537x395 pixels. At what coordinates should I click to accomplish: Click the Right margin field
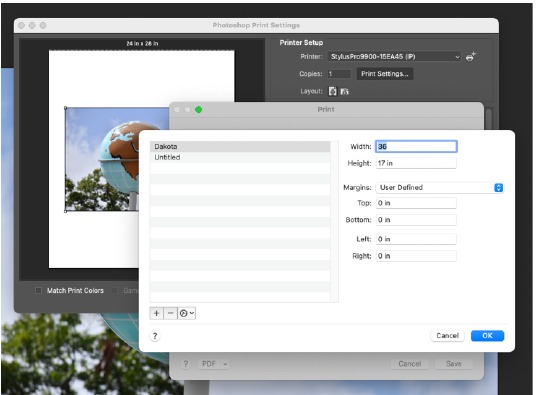[416, 256]
